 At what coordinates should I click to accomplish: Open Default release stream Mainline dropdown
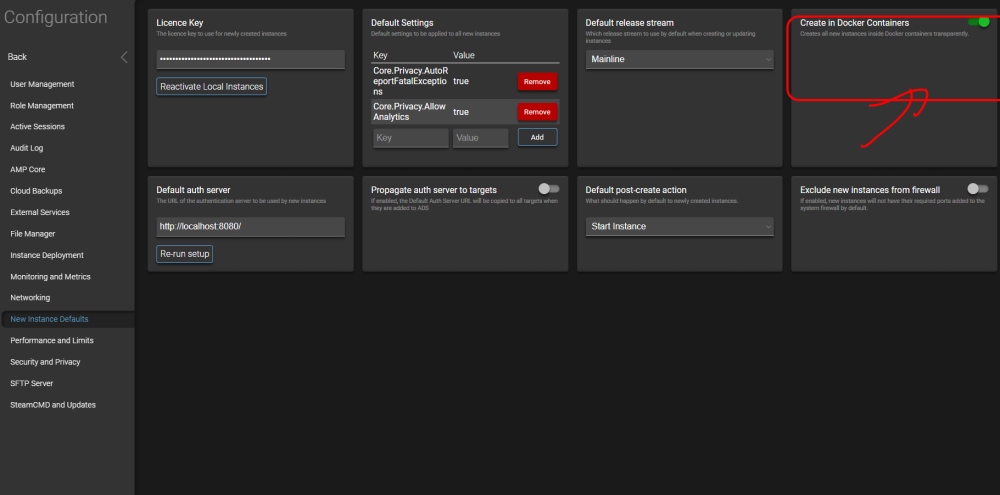tap(680, 59)
